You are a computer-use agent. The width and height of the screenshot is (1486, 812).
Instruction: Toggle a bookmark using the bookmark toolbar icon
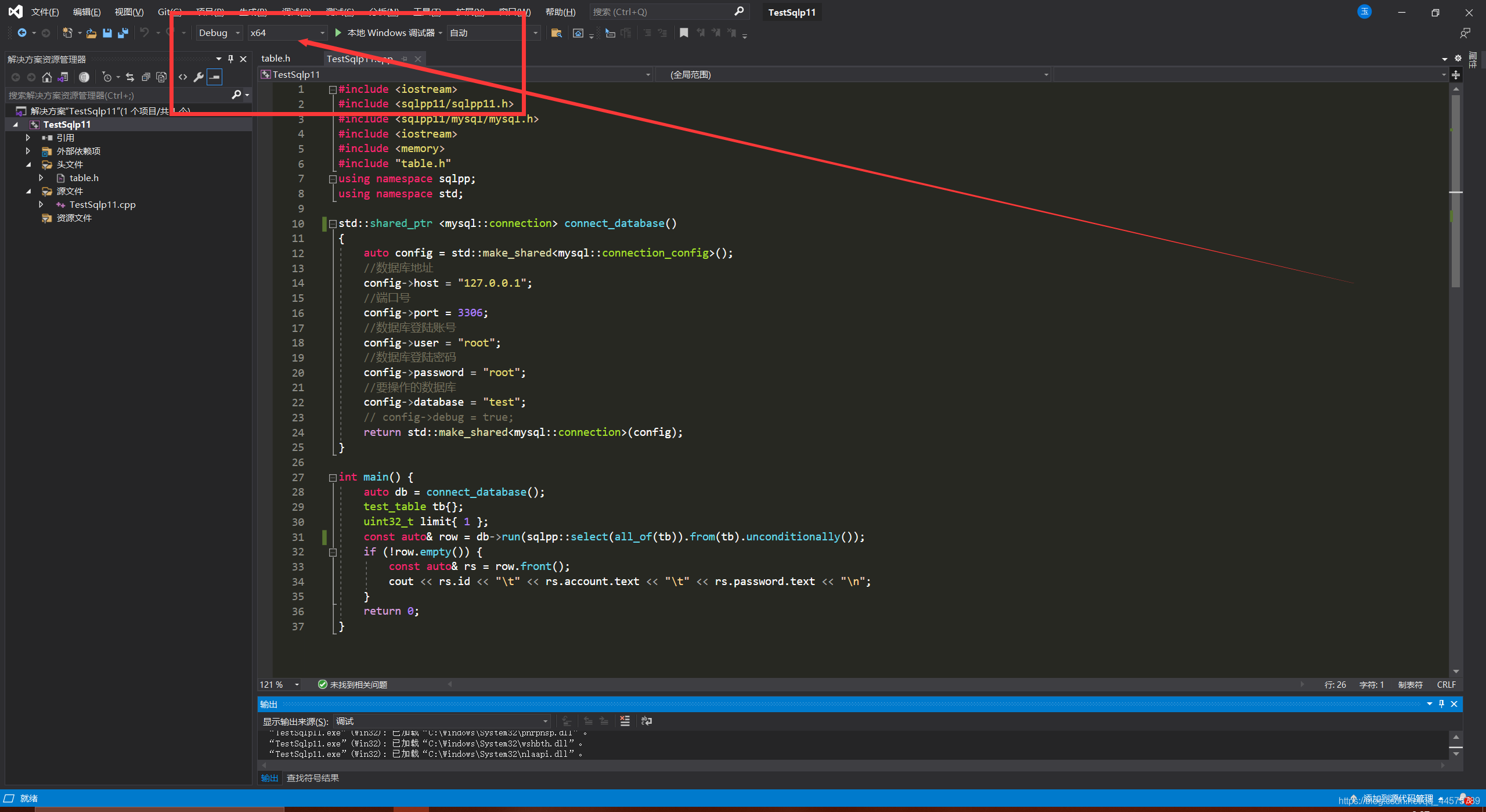[x=683, y=33]
